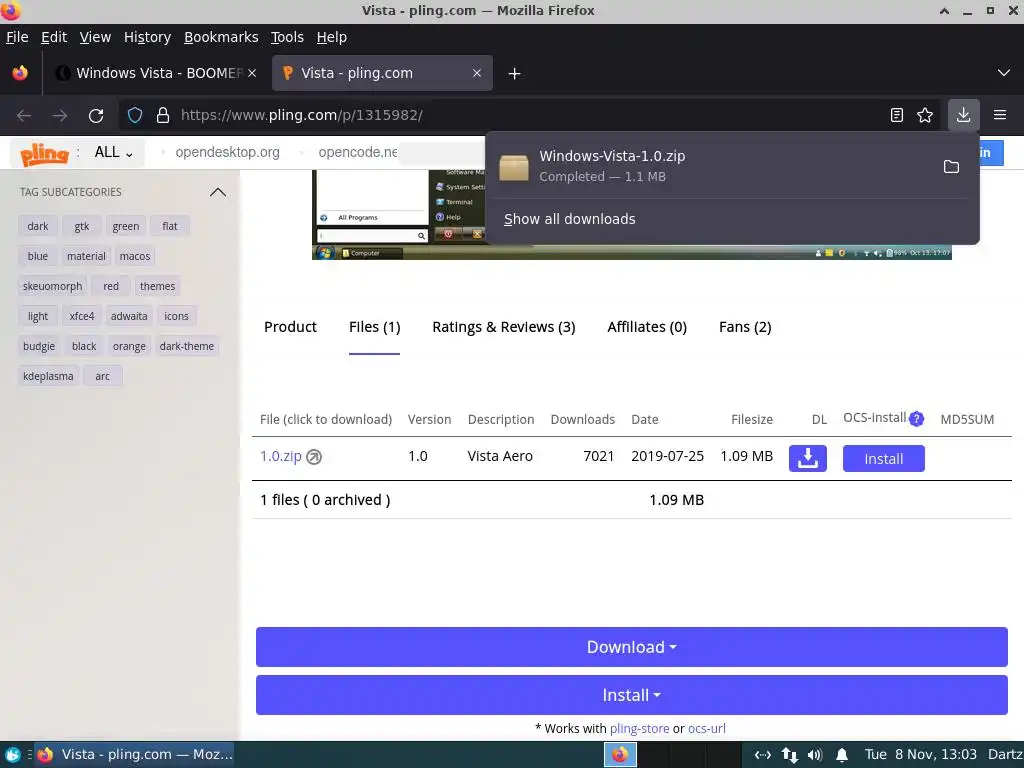The width and height of the screenshot is (1024, 768).
Task: Expand the large Download dropdown button
Action: pyautogui.click(x=632, y=647)
